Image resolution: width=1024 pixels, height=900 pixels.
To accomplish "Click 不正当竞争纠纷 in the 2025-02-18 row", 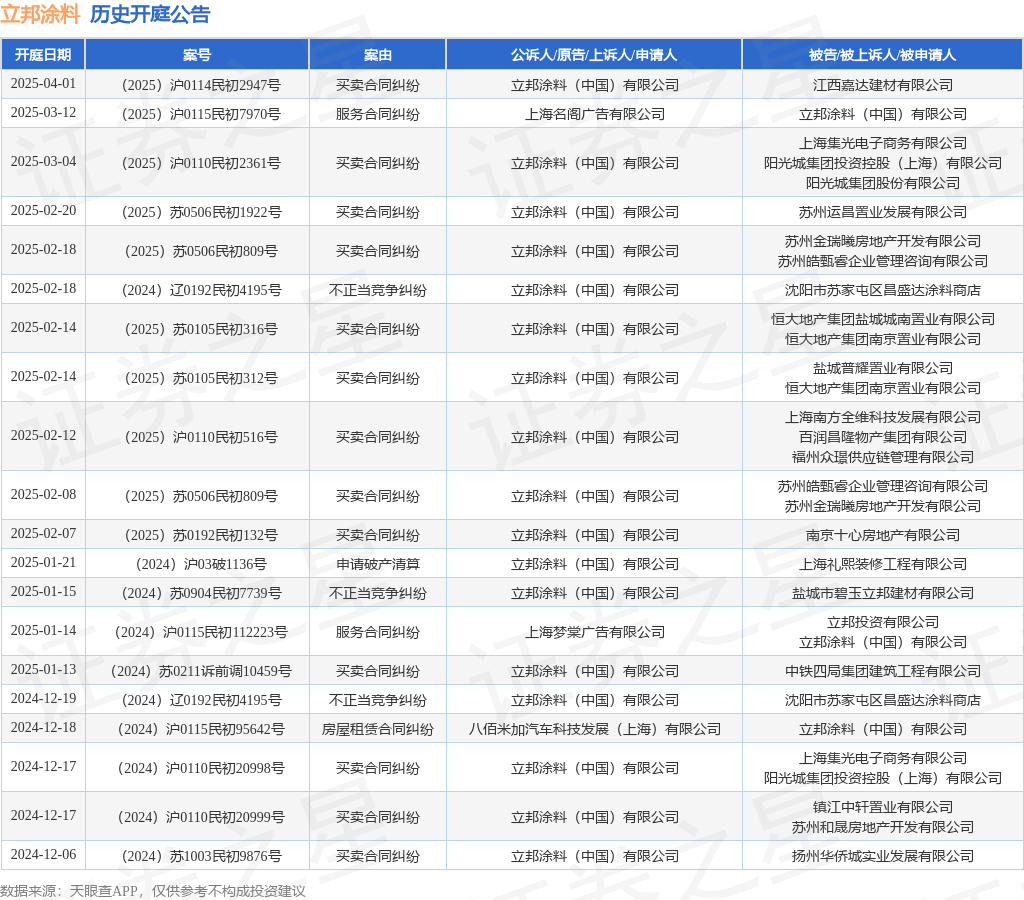I will 377,290.
